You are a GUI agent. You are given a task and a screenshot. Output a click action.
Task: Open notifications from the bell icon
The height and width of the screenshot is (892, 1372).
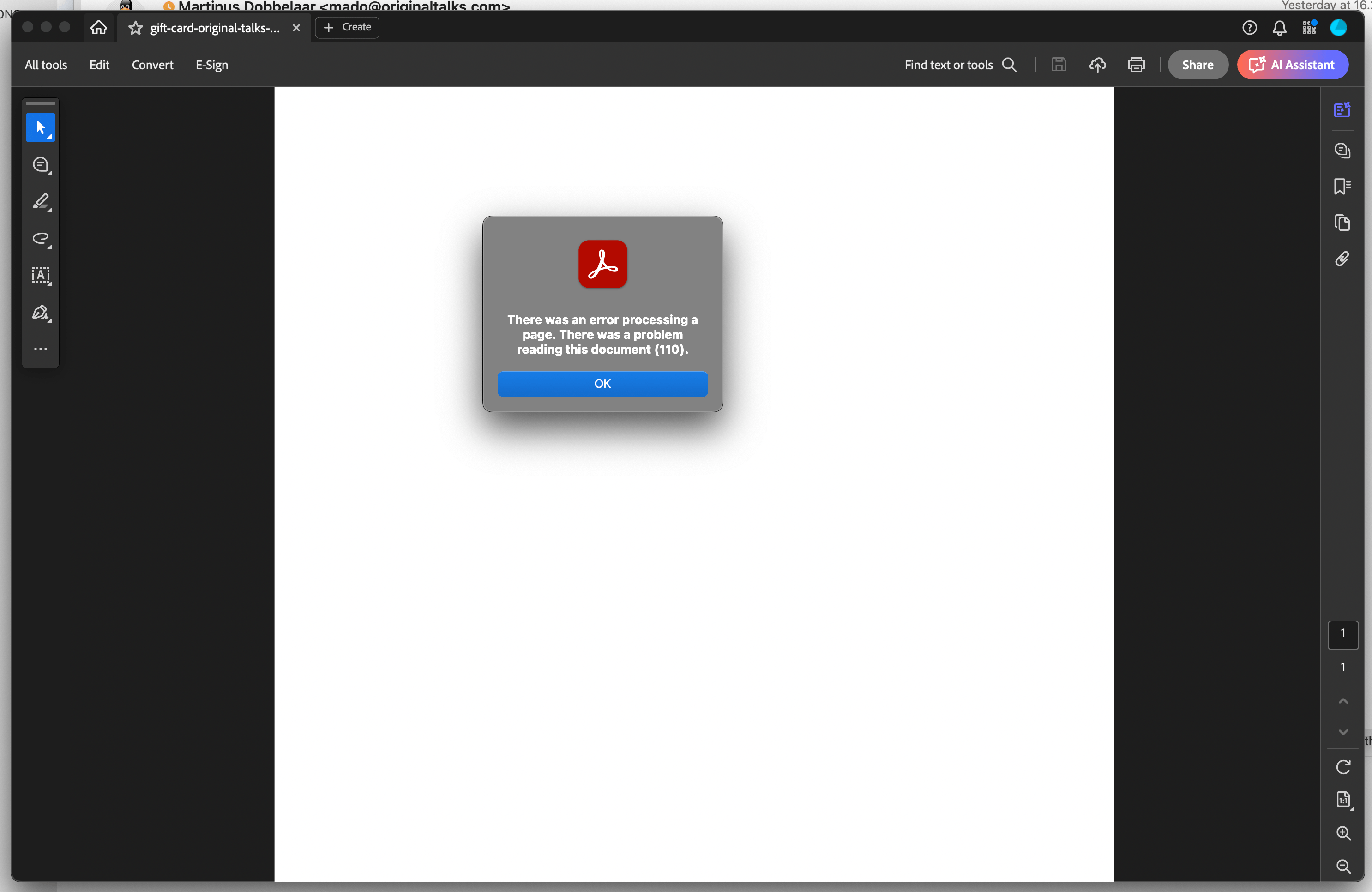pos(1280,27)
